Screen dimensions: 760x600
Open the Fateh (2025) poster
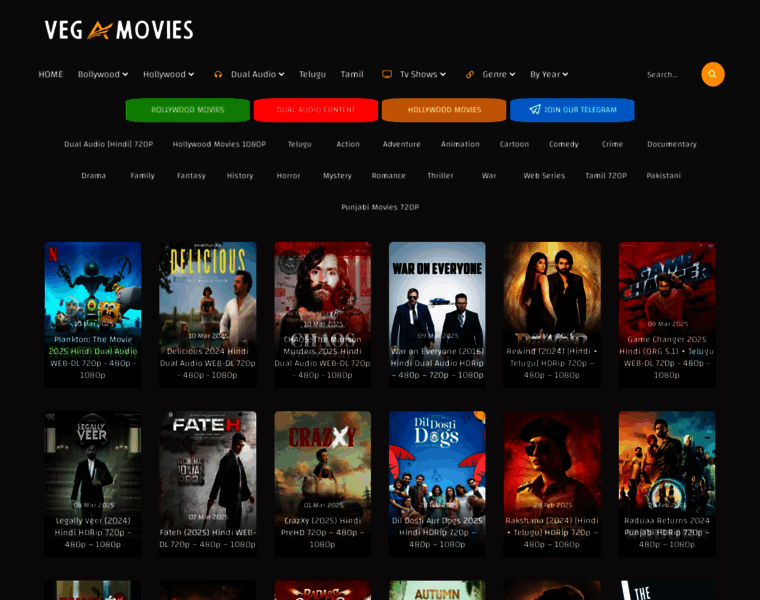pyautogui.click(x=208, y=484)
